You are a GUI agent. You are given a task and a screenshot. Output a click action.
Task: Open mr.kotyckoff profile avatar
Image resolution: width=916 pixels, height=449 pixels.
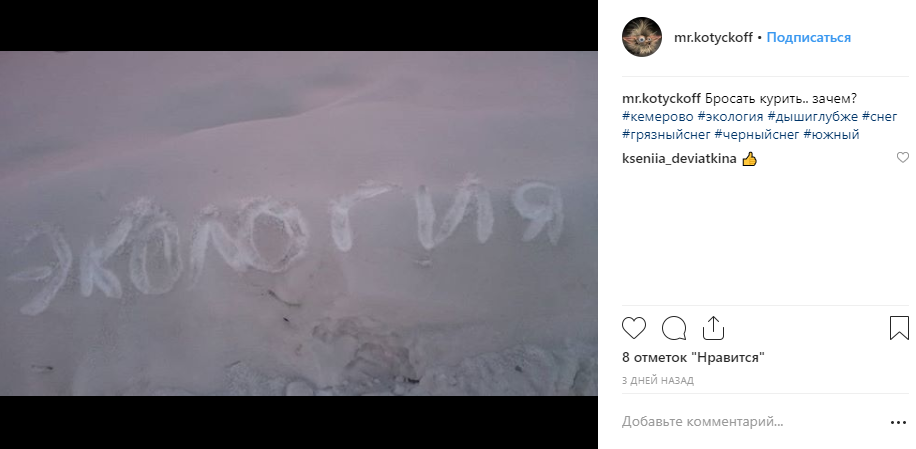point(641,37)
